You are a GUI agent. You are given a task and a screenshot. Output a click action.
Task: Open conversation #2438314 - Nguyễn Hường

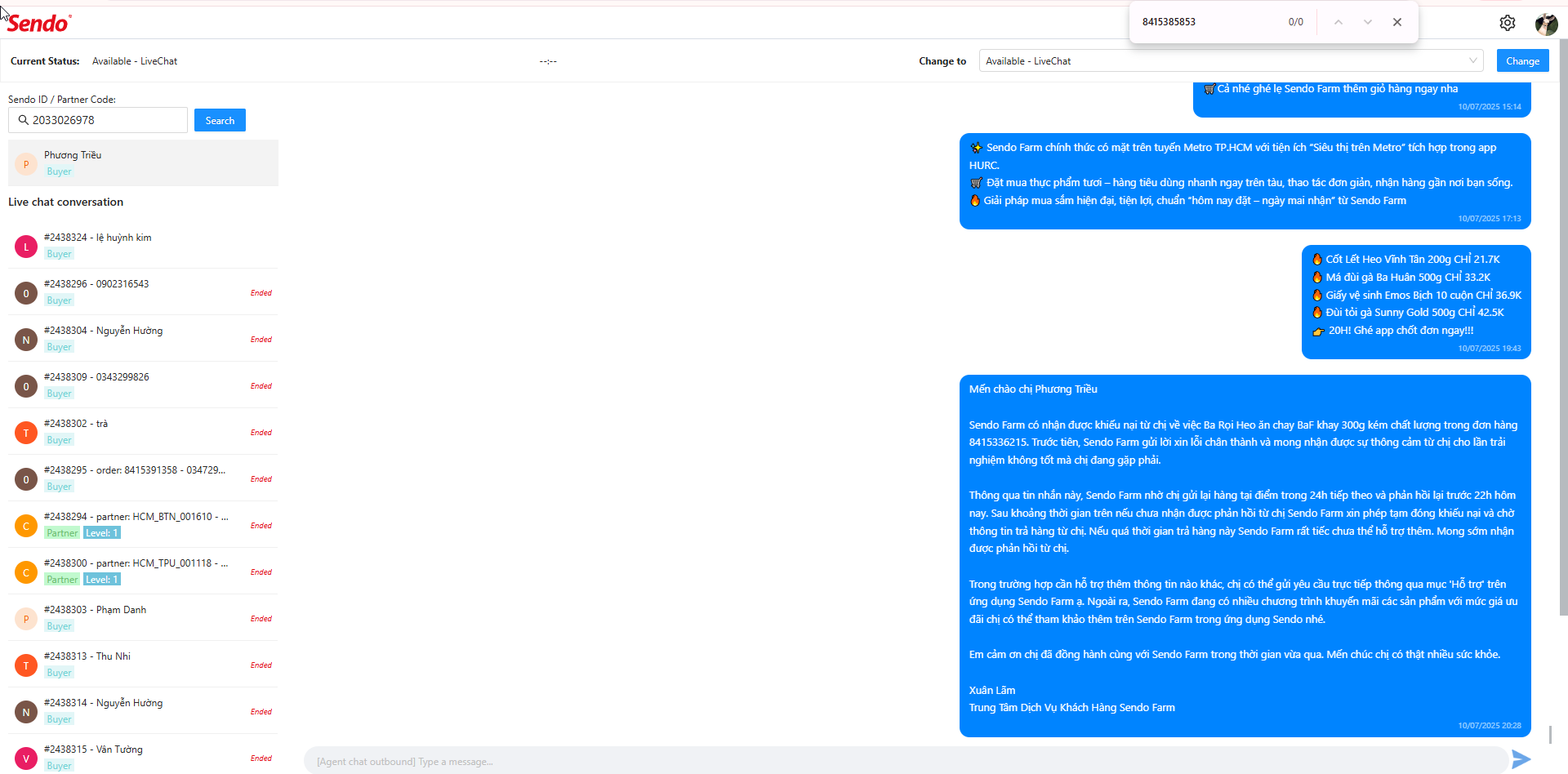click(x=143, y=711)
